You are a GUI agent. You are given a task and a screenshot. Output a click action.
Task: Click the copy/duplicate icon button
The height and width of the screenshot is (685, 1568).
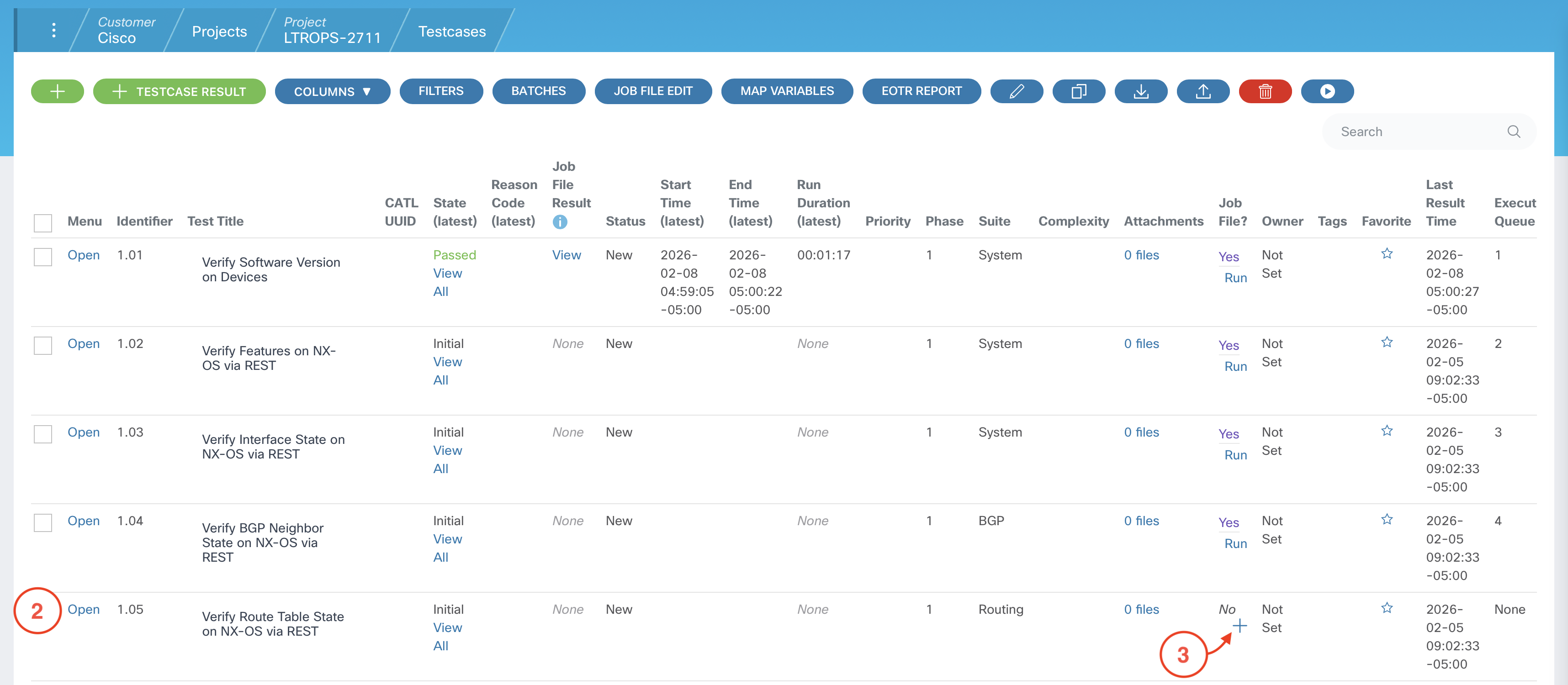(x=1078, y=91)
